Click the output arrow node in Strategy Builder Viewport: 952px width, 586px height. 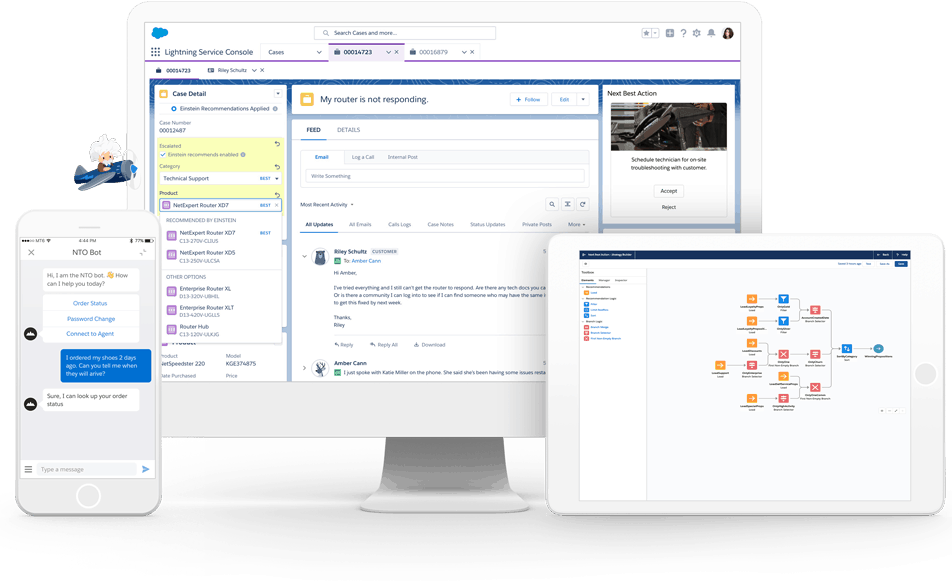point(879,349)
